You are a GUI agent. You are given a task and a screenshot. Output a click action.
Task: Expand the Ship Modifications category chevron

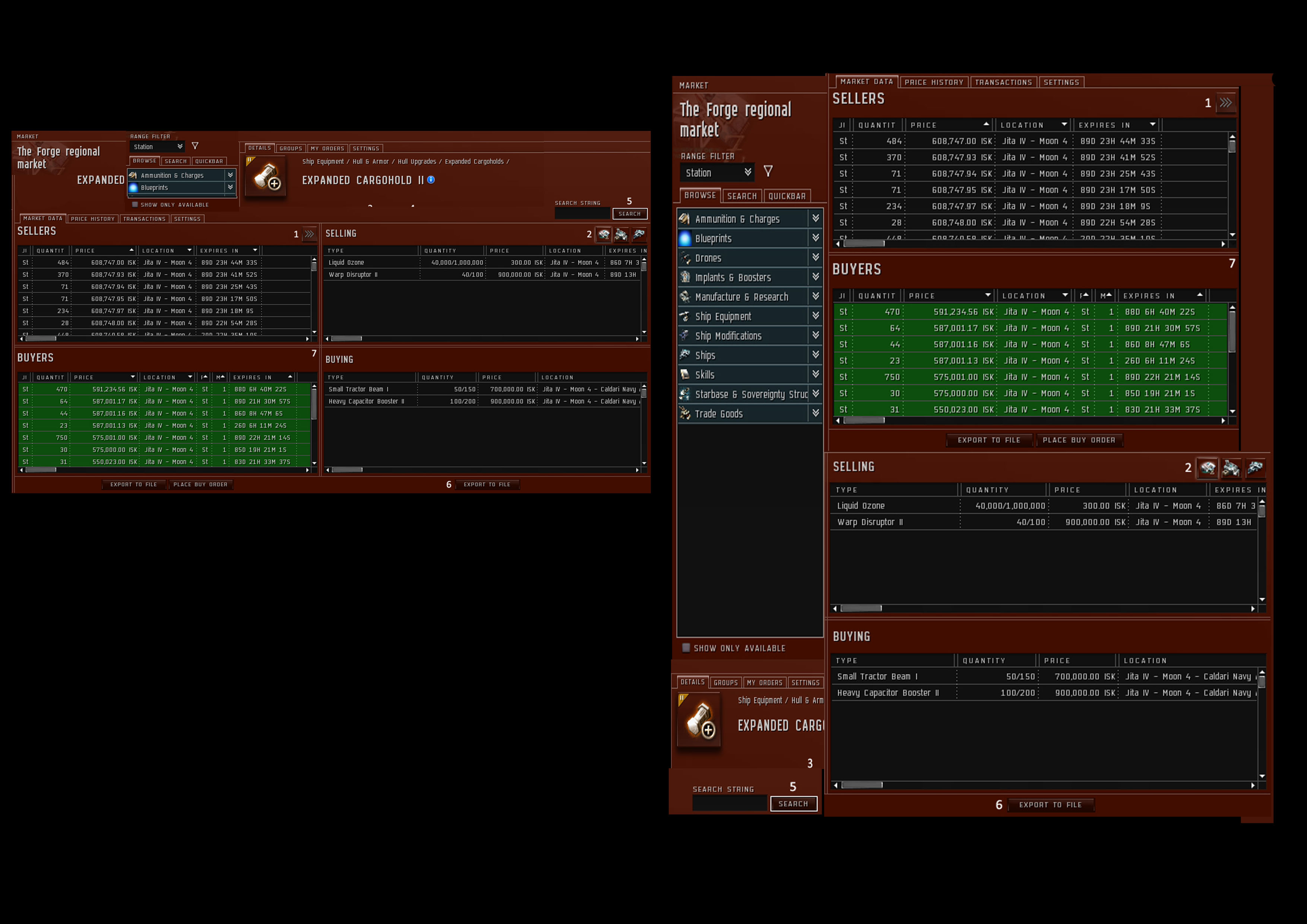(816, 335)
